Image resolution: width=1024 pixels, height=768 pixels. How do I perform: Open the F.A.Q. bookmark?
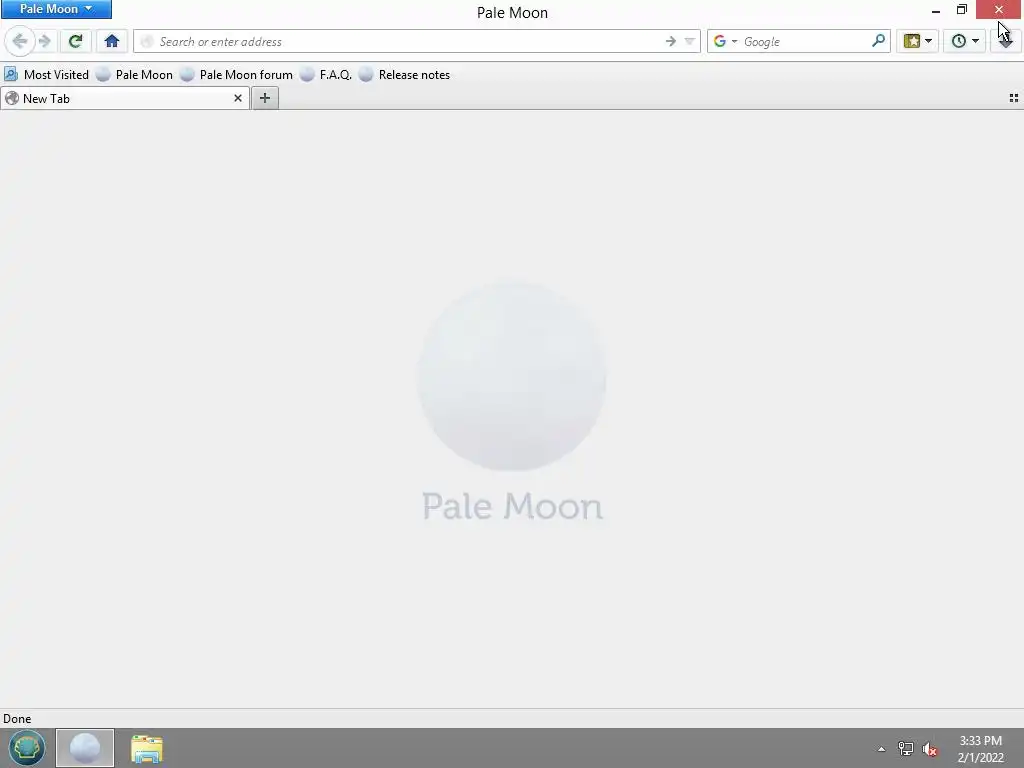coord(326,74)
